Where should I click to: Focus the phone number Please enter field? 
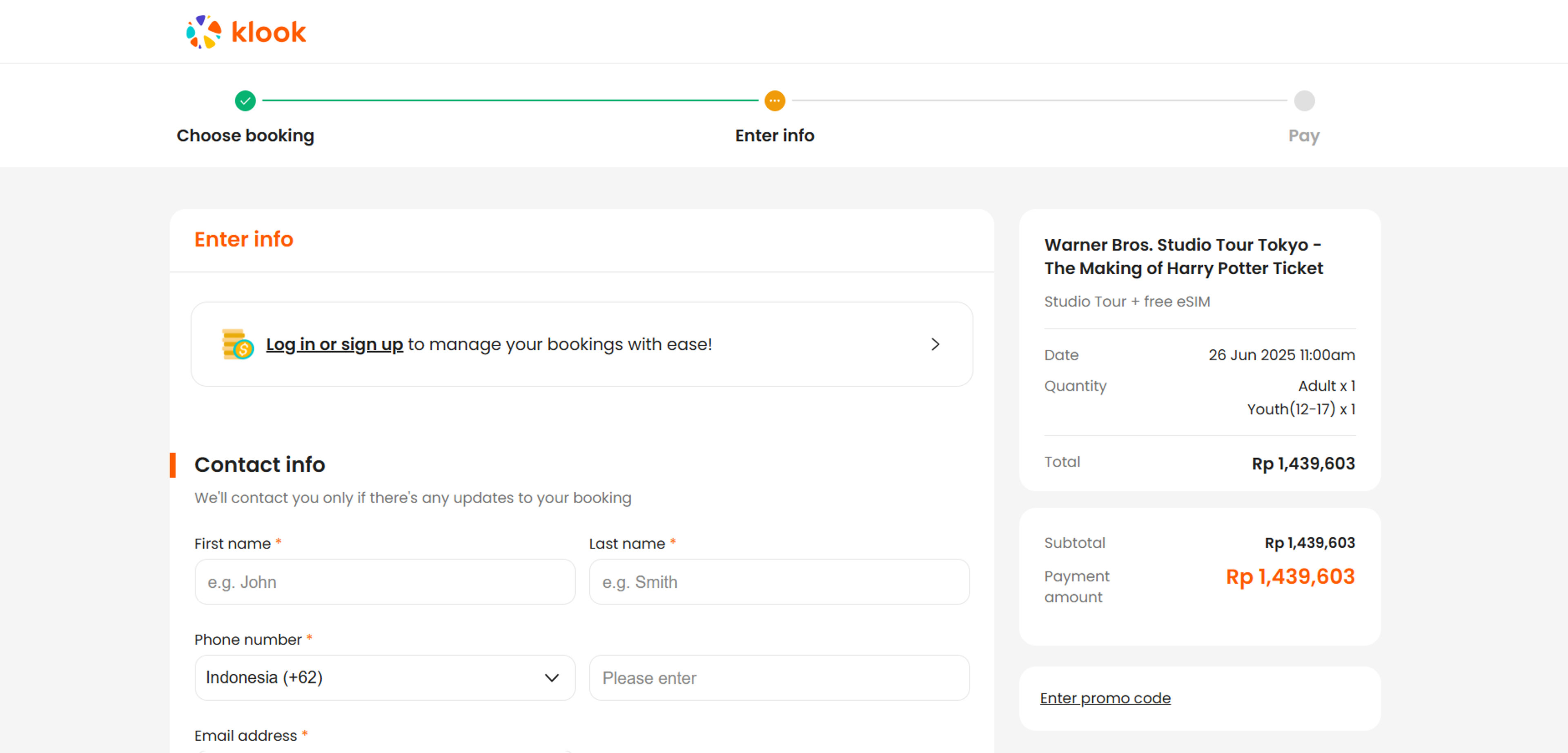coord(779,677)
